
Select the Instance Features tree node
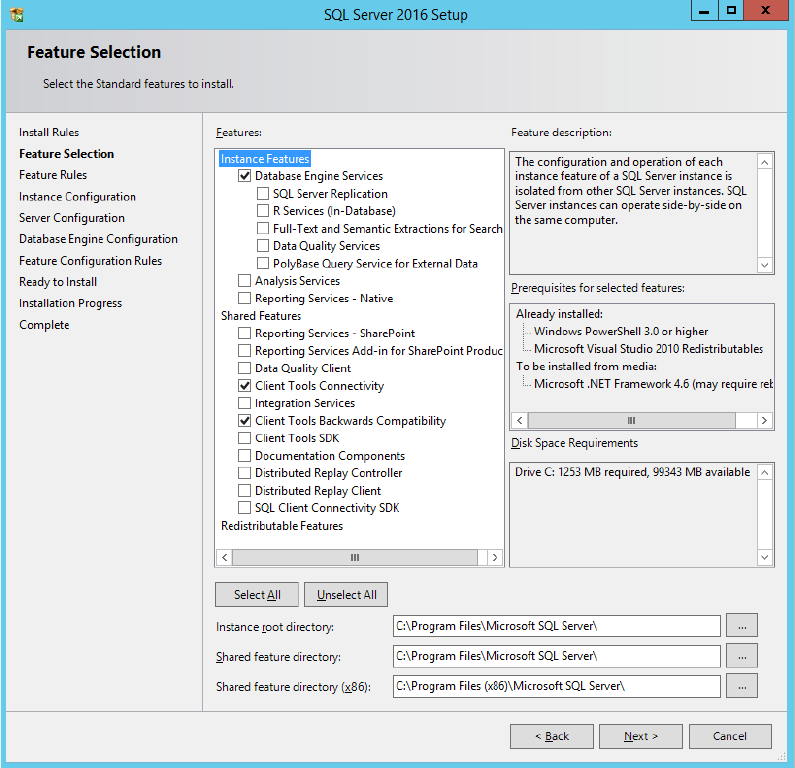tap(265, 159)
